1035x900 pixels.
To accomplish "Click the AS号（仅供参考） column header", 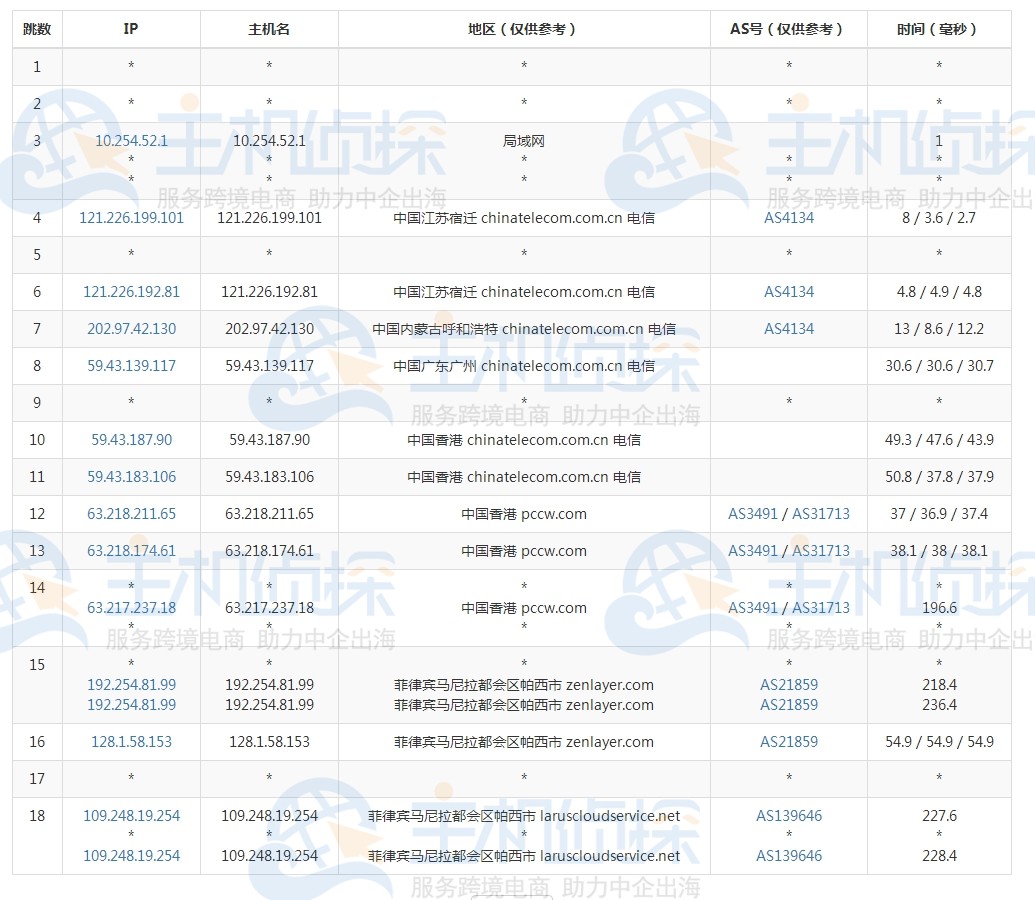I will tap(789, 29).
